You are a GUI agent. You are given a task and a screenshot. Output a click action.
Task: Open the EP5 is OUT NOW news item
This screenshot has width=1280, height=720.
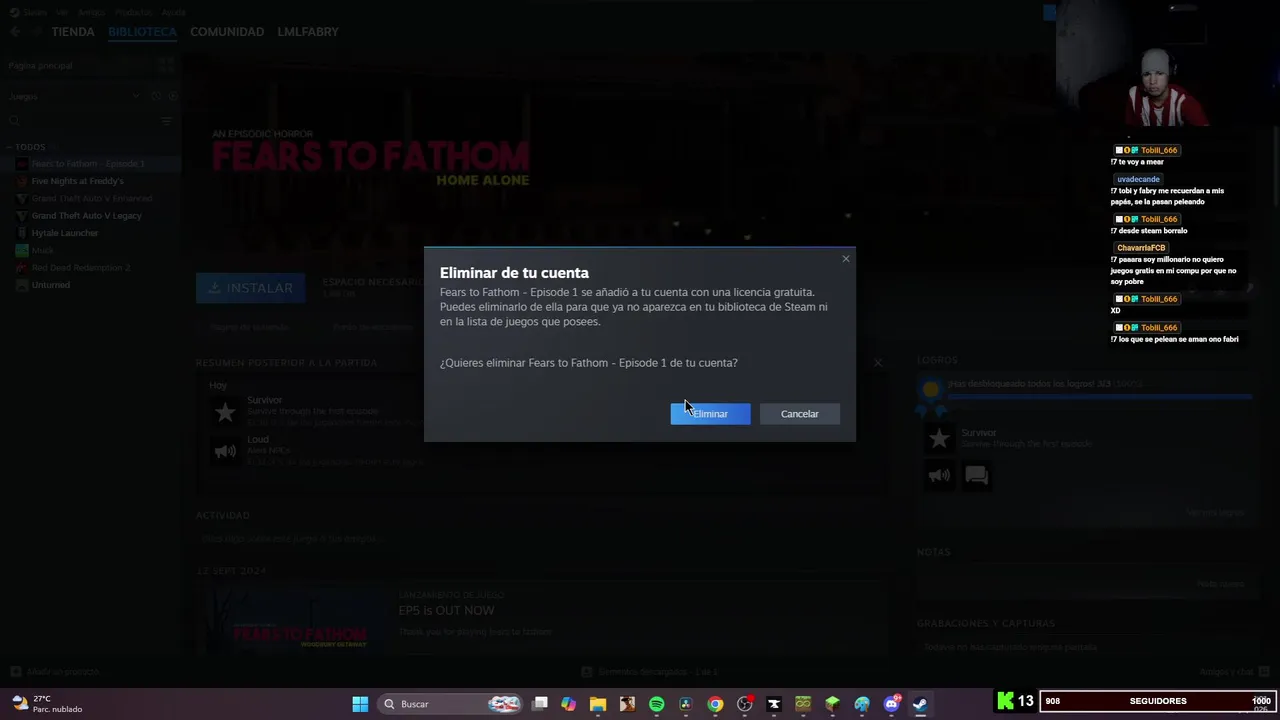pos(446,610)
